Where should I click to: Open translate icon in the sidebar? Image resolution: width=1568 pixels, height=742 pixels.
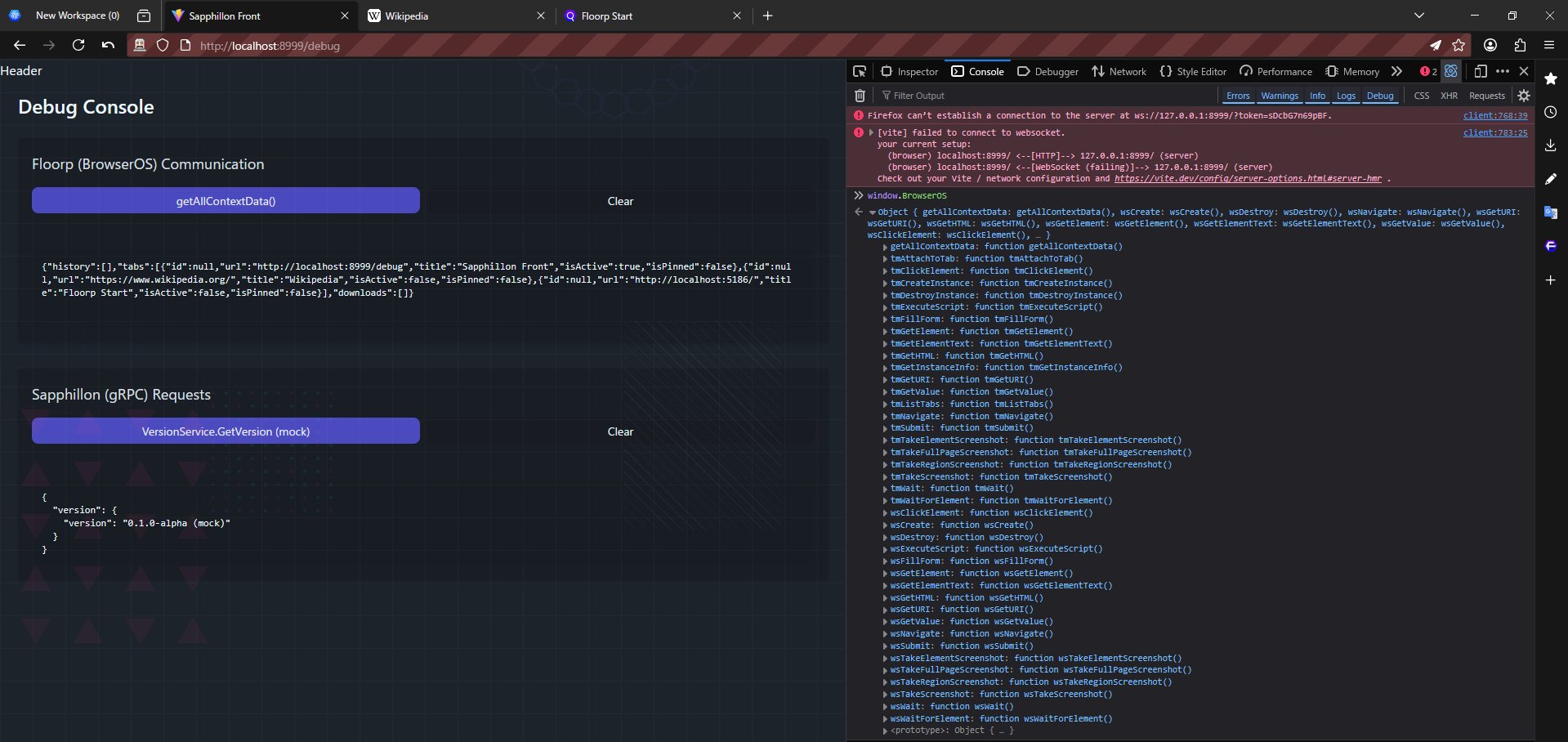point(1551,212)
